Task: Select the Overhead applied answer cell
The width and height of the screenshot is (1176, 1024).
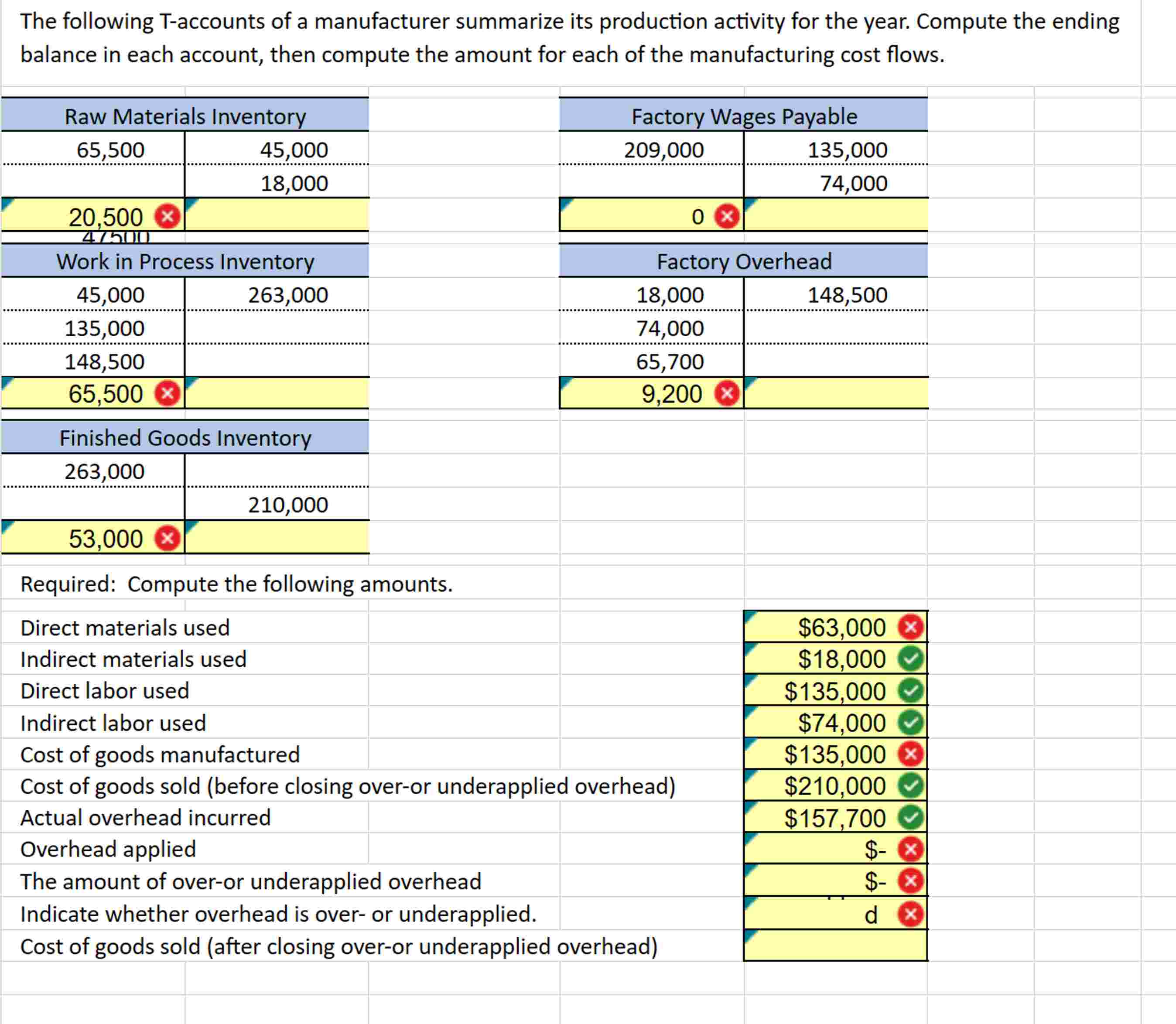Action: pyautogui.click(x=823, y=849)
